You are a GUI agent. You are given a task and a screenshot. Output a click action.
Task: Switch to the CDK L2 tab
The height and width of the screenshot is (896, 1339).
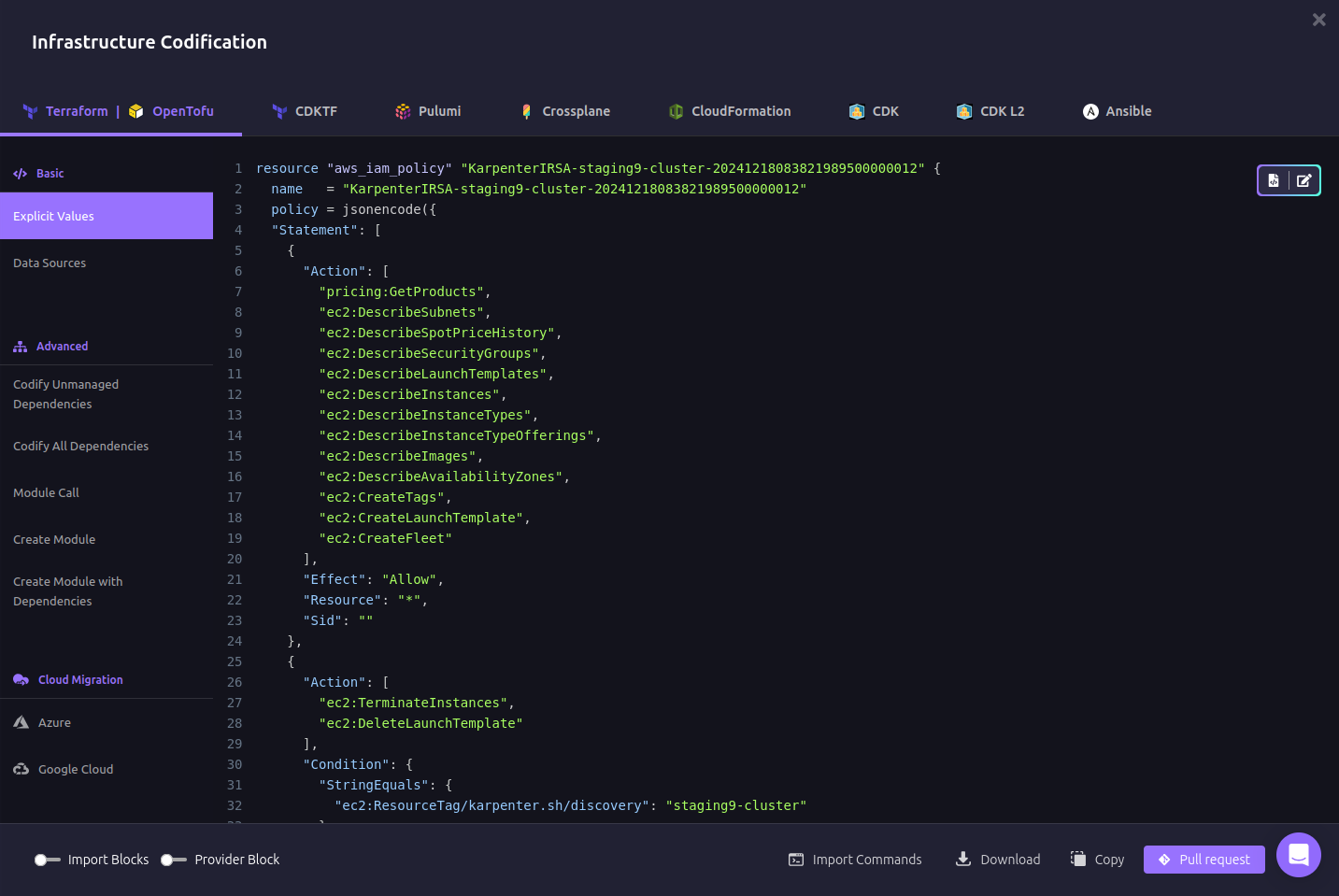(x=990, y=111)
